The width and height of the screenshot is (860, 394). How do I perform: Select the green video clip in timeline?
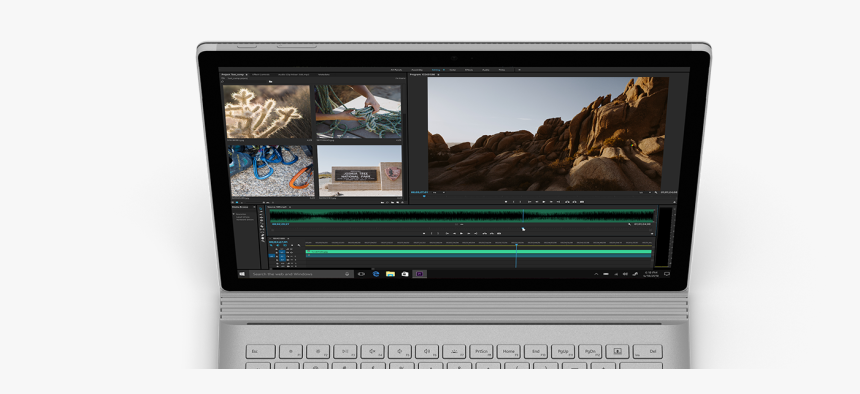[479, 252]
